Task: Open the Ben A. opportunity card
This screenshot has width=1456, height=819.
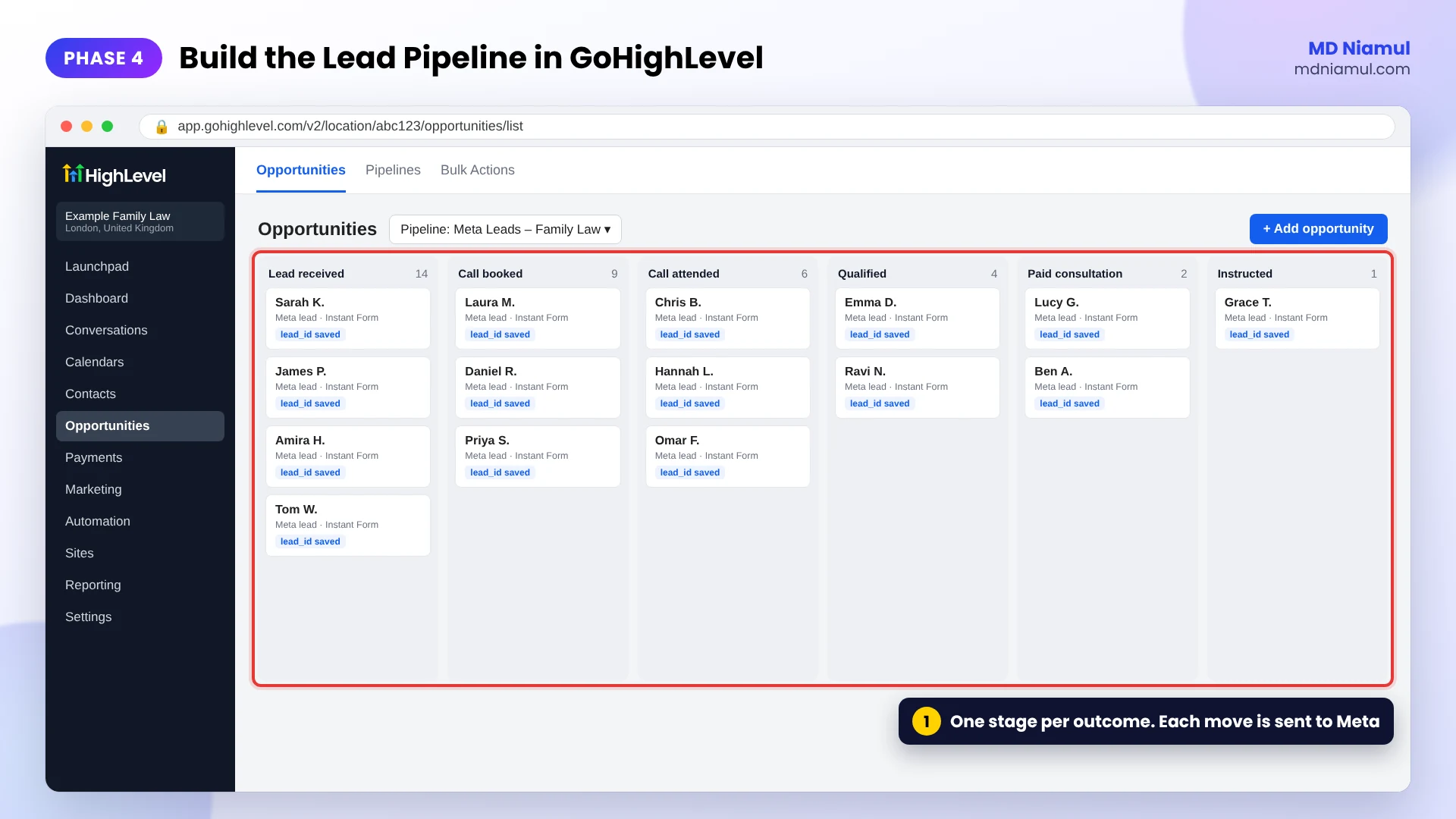Action: point(1107,388)
